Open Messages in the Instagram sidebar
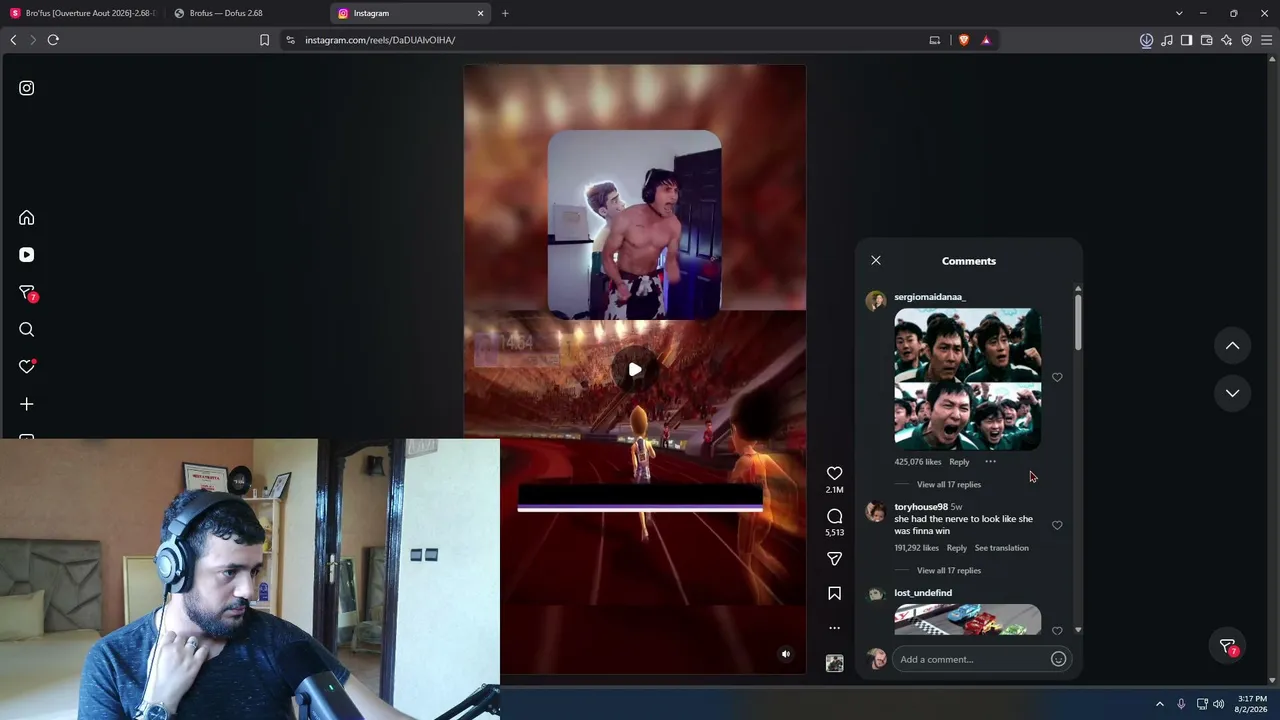 tap(27, 293)
